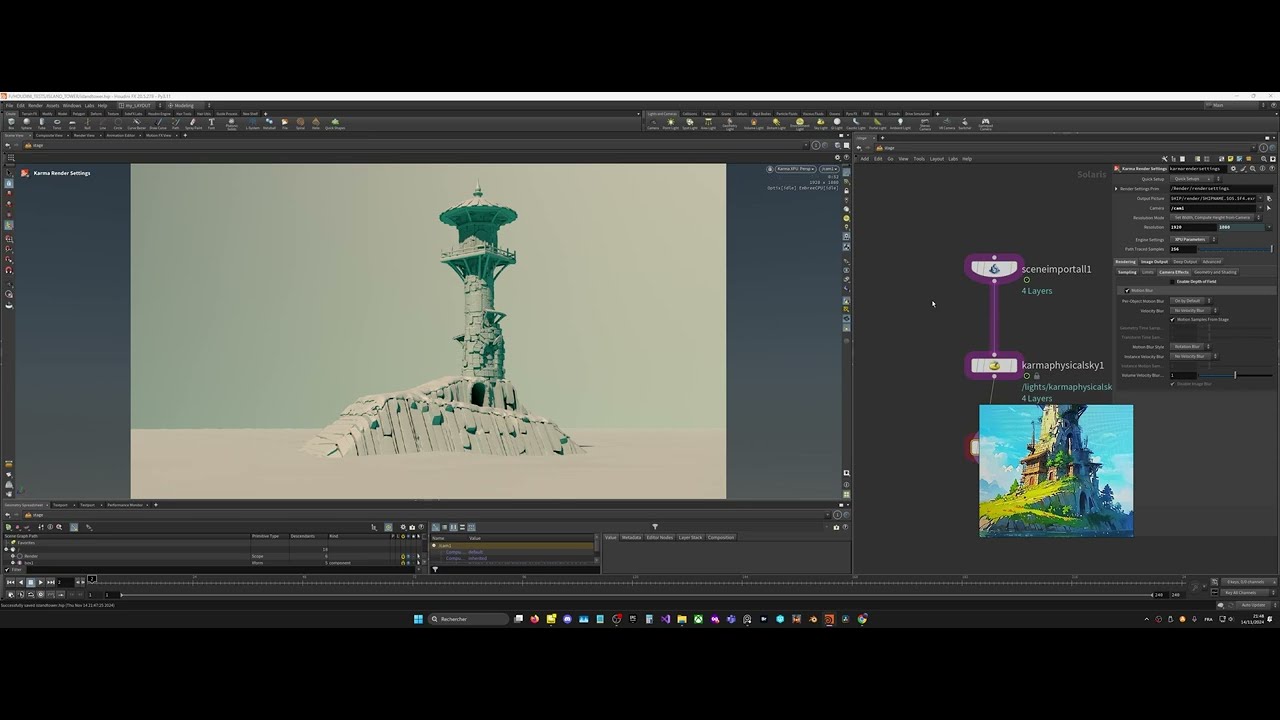
Task: Select the Spiral shelf tool
Action: pyautogui.click(x=300, y=122)
